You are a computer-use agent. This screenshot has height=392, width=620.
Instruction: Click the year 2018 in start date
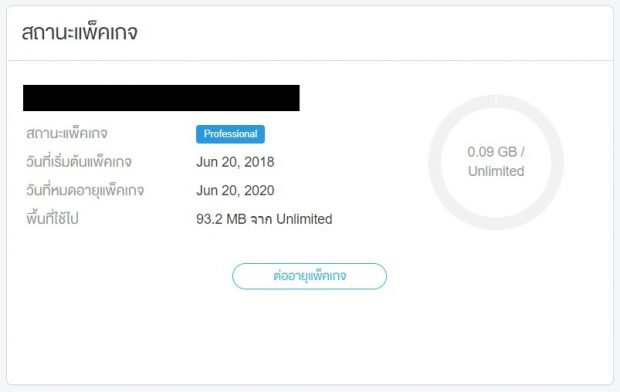[x=259, y=162]
